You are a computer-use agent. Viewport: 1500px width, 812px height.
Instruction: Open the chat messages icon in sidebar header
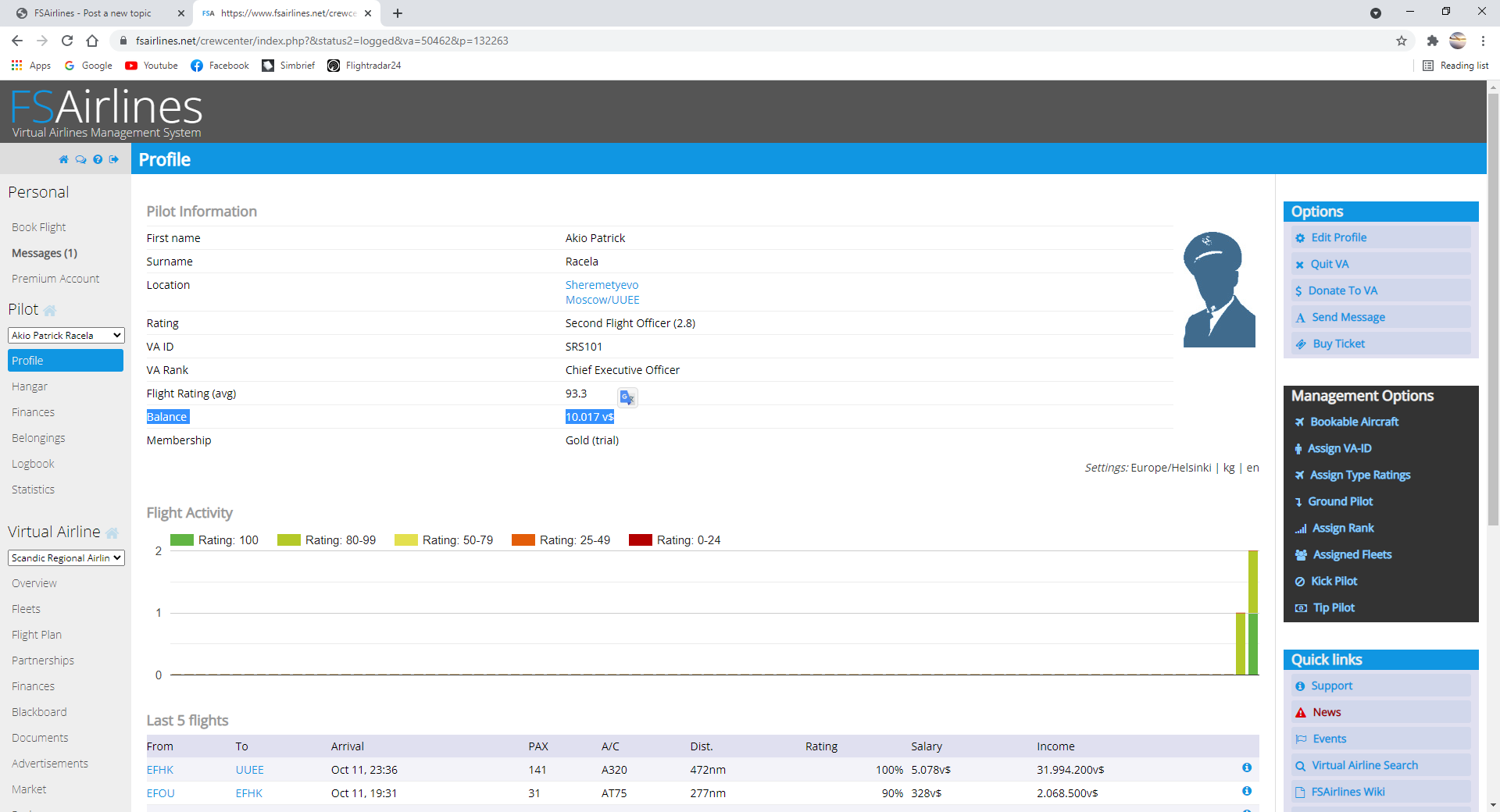pos(80,159)
